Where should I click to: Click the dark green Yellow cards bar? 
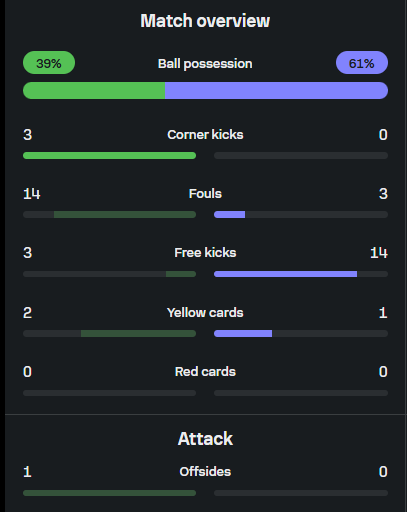click(x=138, y=333)
